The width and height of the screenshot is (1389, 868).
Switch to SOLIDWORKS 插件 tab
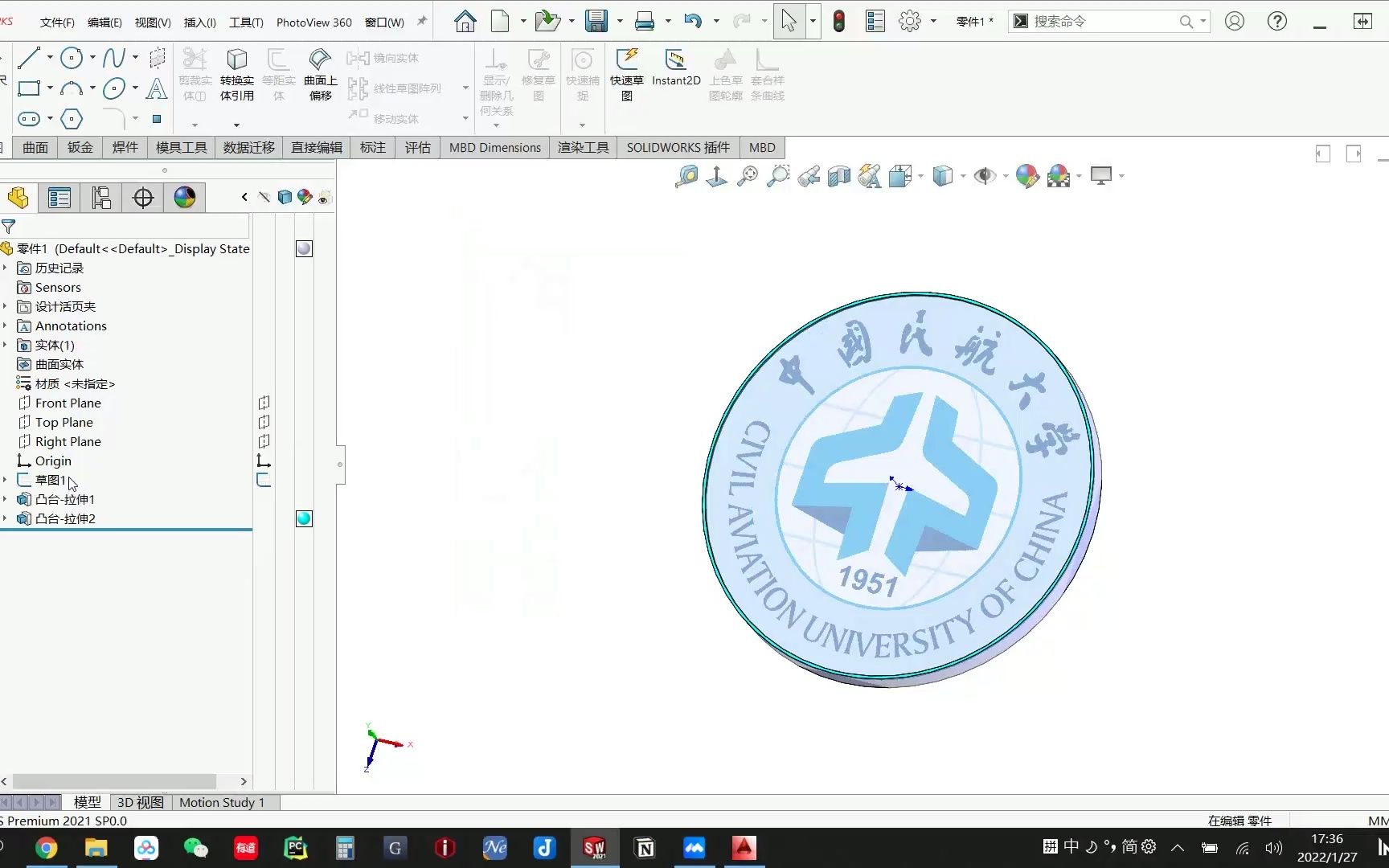tap(678, 147)
